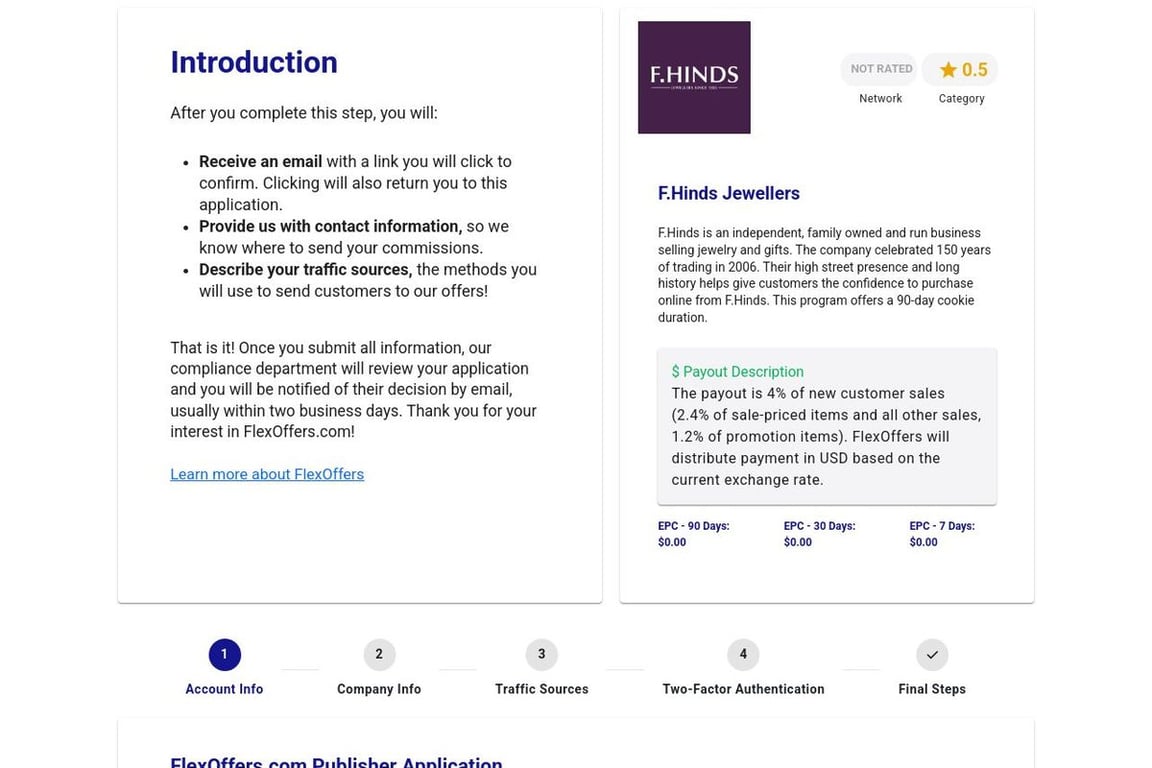Click the EPC - 7 Days value
The height and width of the screenshot is (768, 1152).
tap(924, 542)
